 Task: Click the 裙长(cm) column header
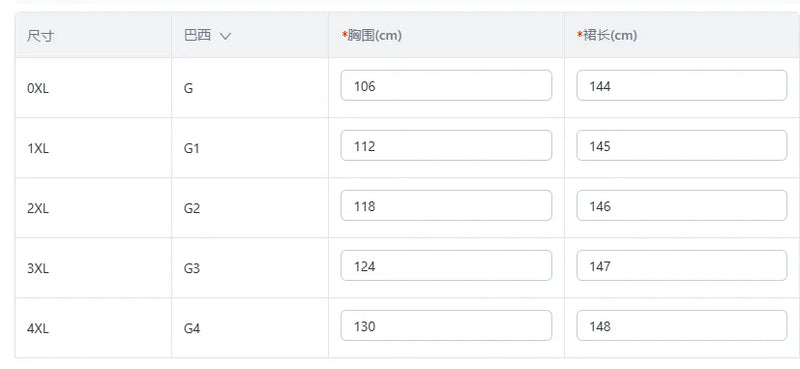point(607,36)
